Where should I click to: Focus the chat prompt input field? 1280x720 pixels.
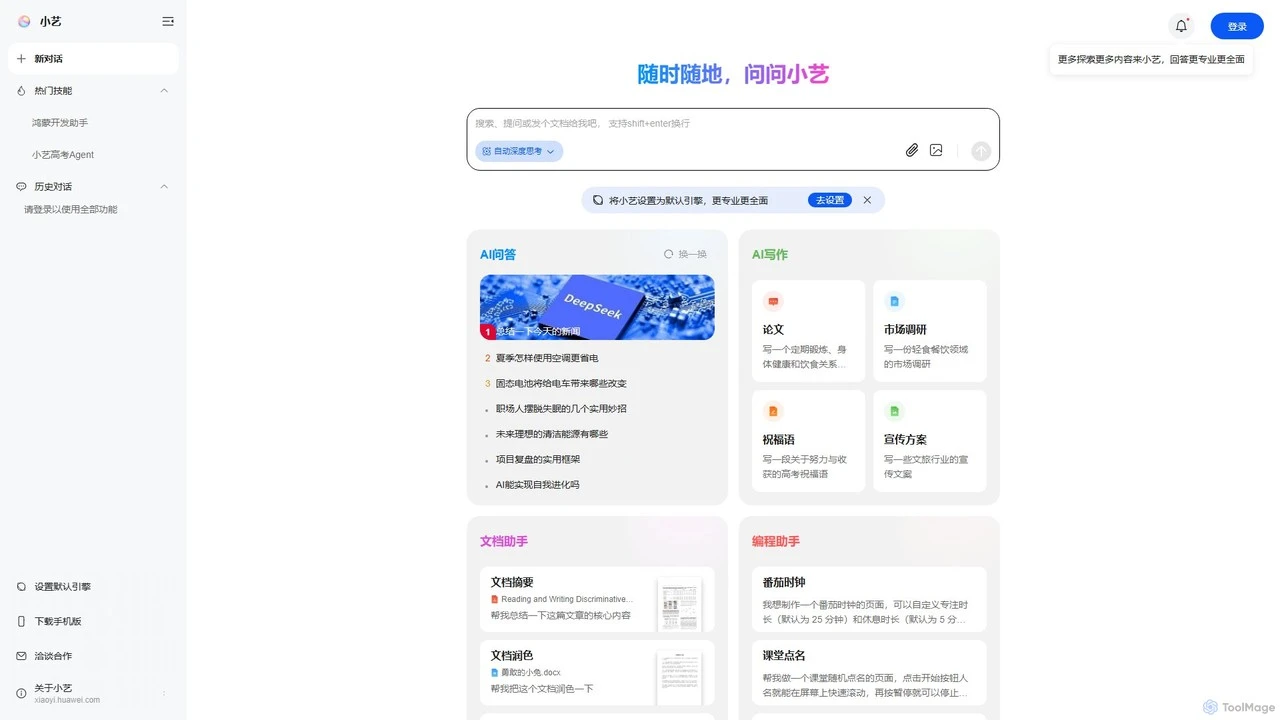click(x=733, y=123)
